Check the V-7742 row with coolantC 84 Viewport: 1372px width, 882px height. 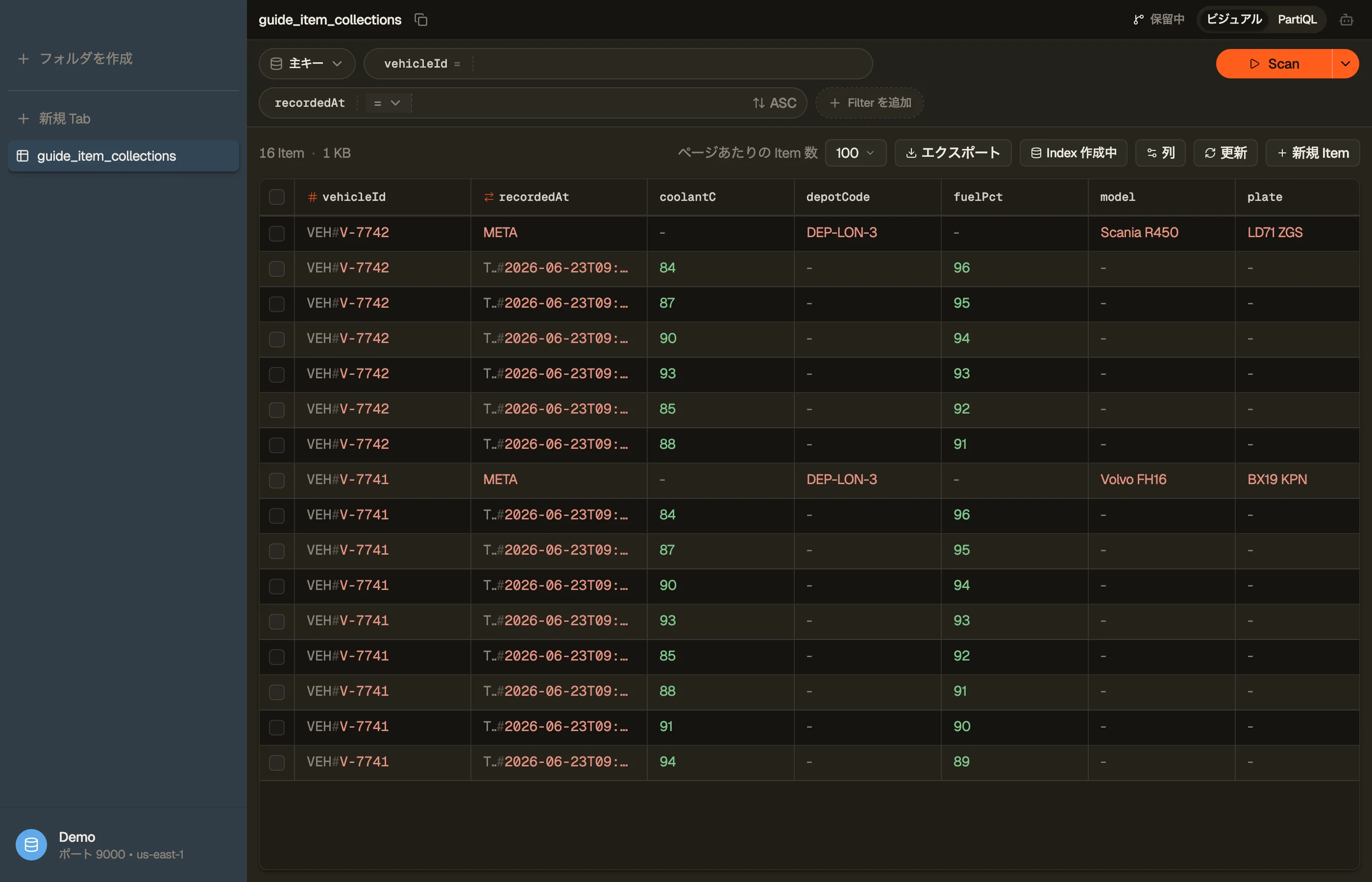(x=276, y=269)
